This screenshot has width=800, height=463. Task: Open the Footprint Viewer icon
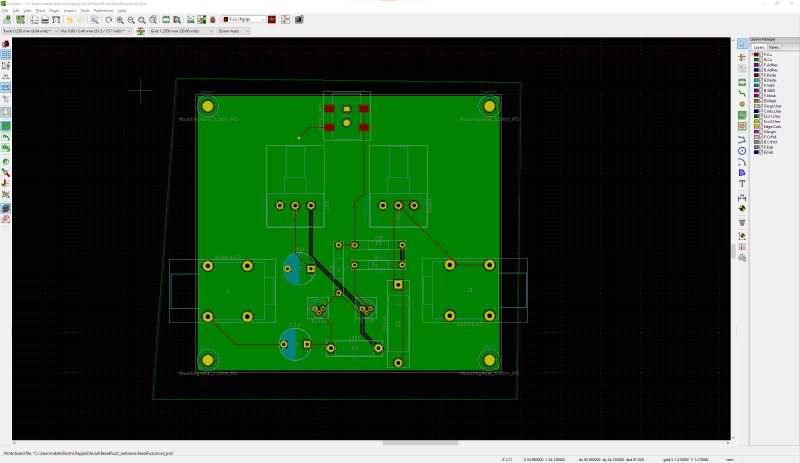coord(177,19)
